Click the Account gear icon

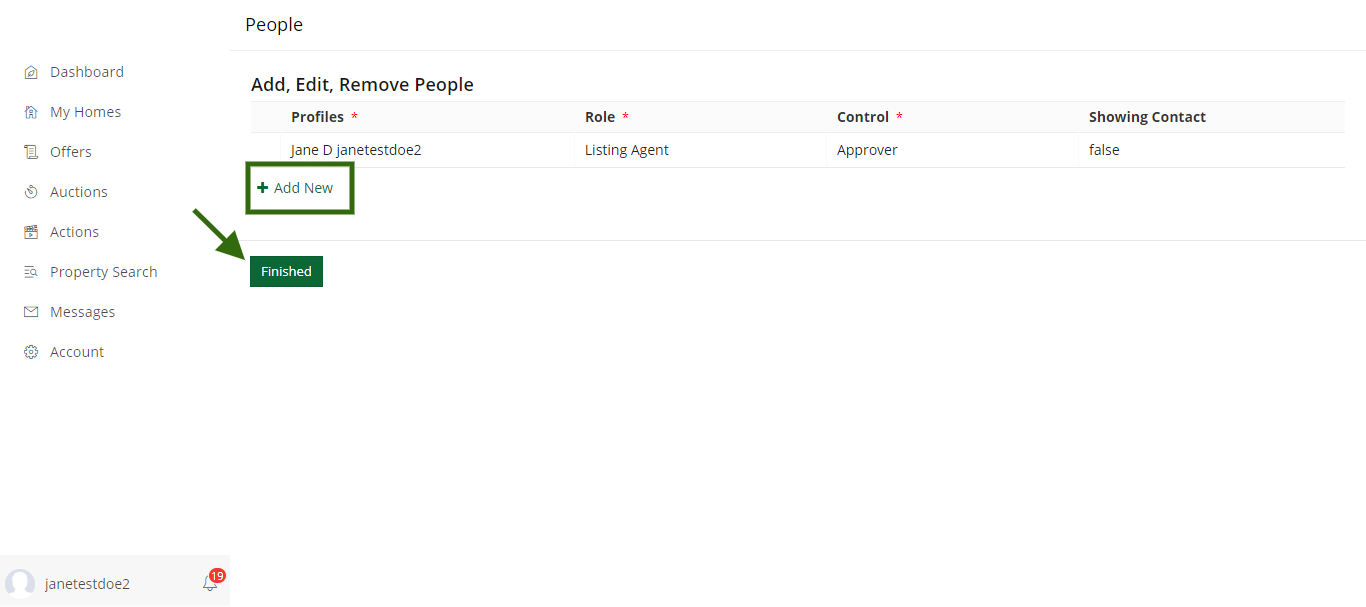click(x=31, y=352)
